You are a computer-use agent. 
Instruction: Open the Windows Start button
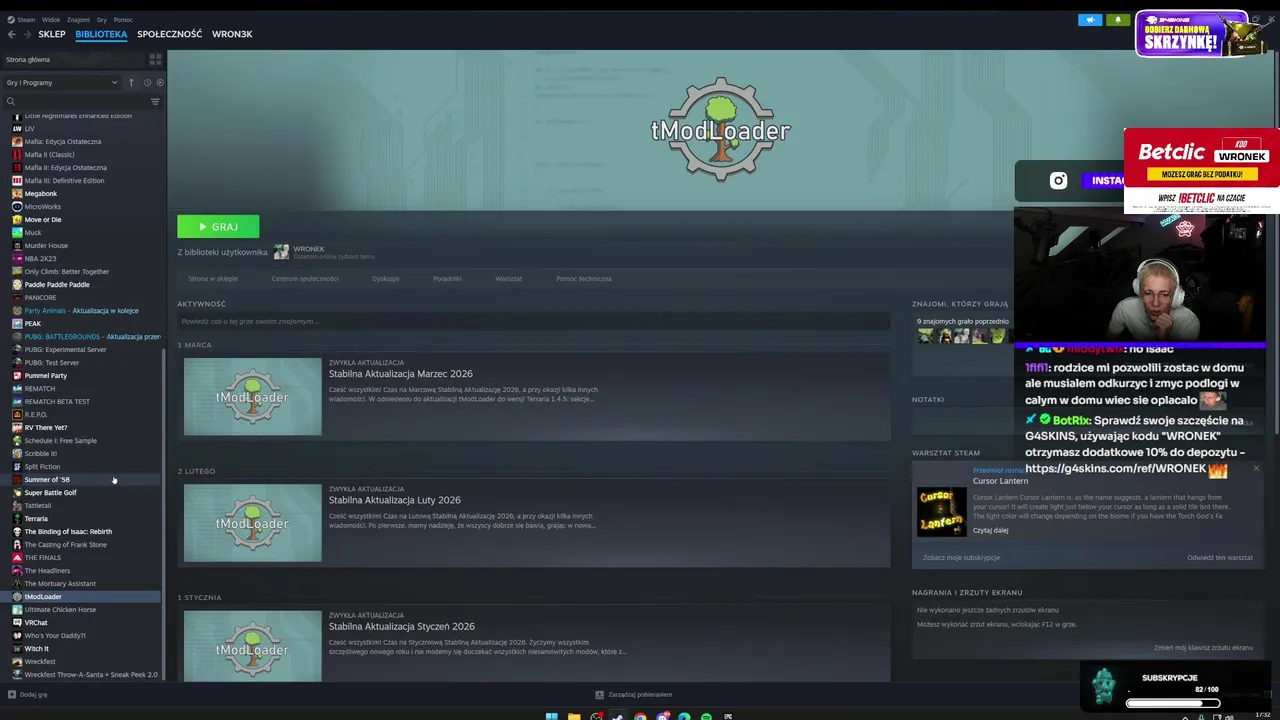pos(551,716)
